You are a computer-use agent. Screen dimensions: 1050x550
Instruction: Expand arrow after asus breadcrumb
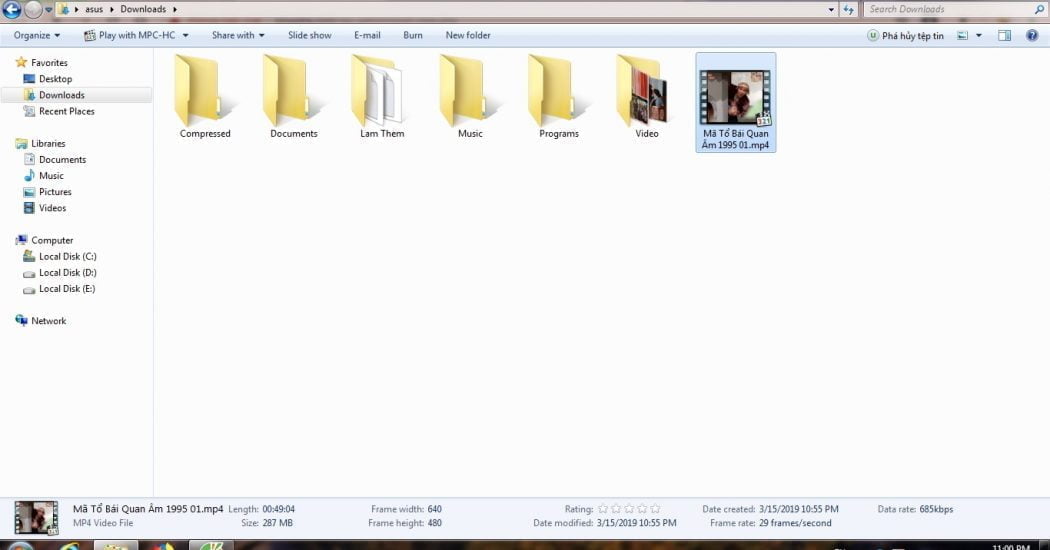pyautogui.click(x=112, y=9)
